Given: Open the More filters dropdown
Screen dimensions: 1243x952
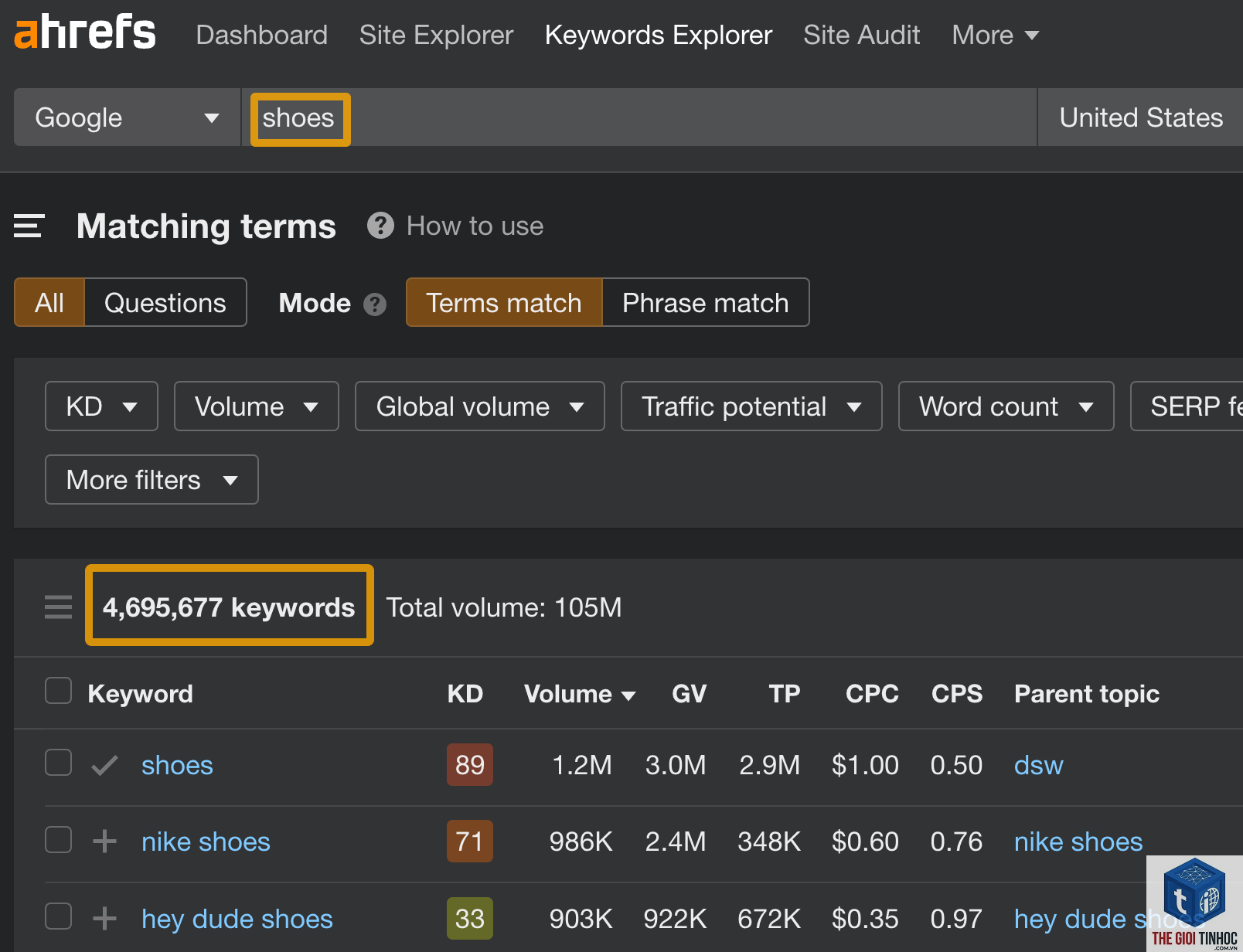Looking at the screenshot, I should [x=152, y=479].
